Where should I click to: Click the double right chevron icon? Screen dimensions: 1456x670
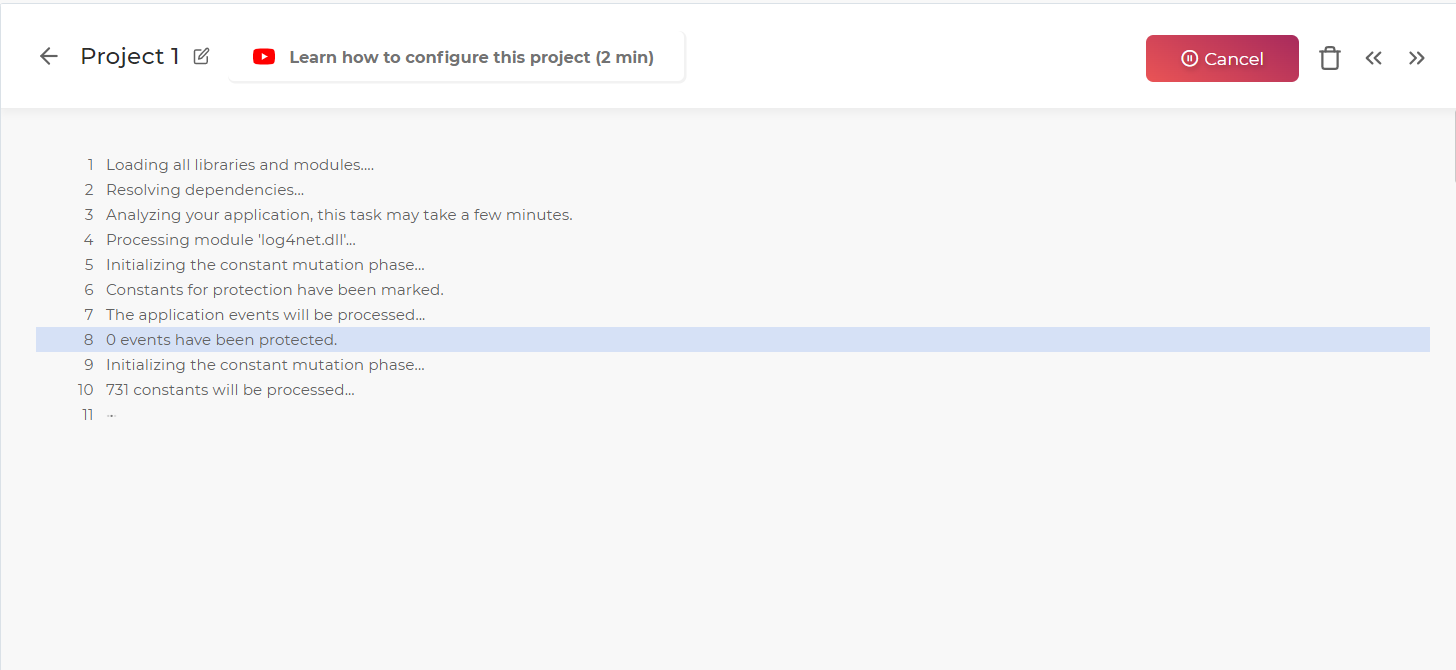1417,58
